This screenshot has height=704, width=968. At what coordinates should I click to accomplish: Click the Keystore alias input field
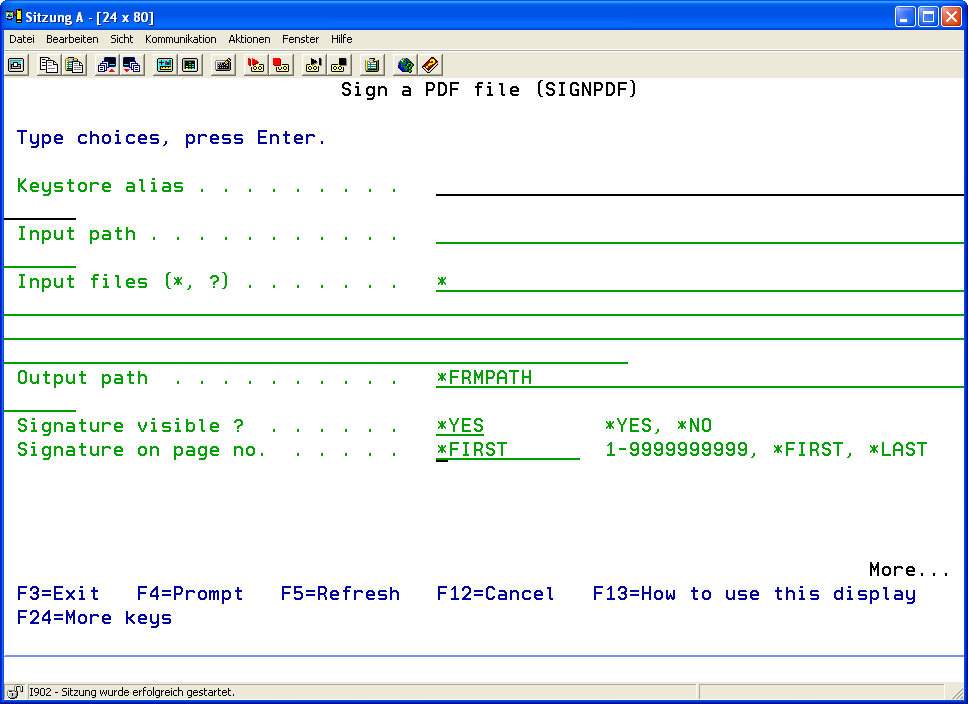tap(698, 185)
